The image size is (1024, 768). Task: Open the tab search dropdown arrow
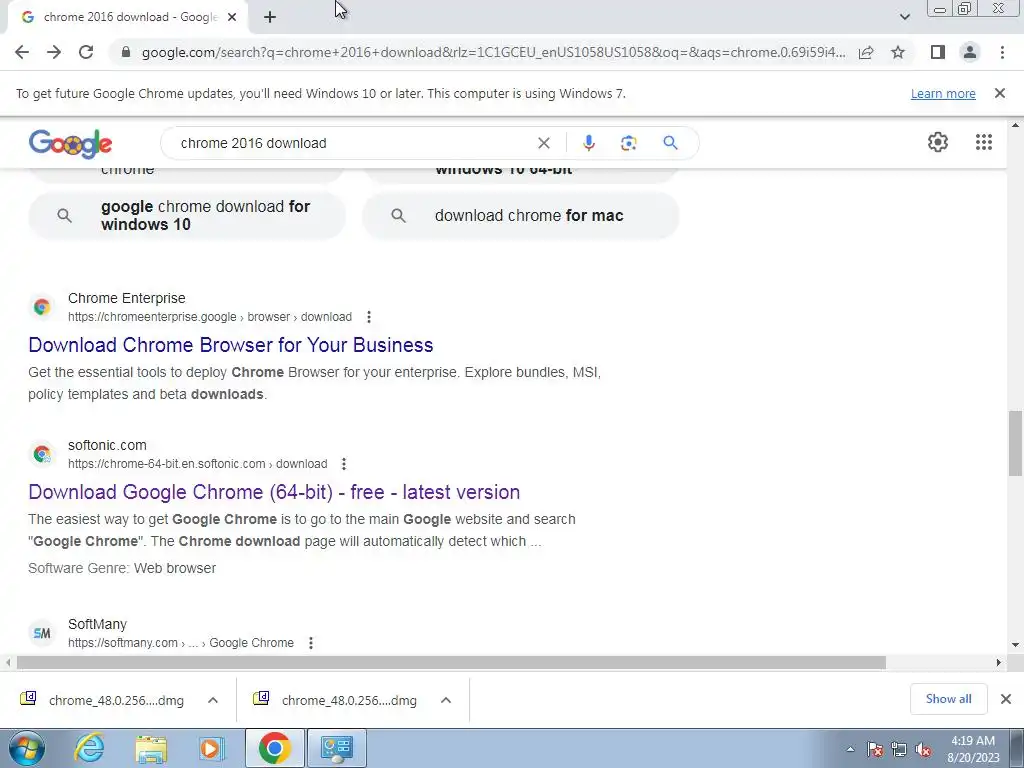pyautogui.click(x=904, y=17)
